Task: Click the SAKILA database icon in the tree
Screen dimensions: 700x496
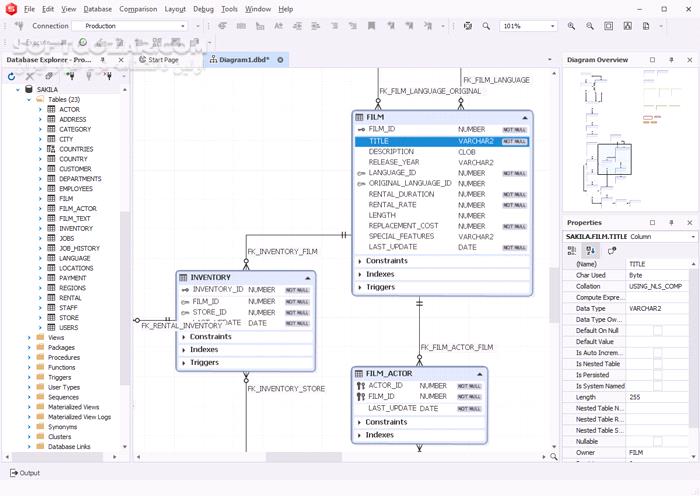Action: (29, 89)
